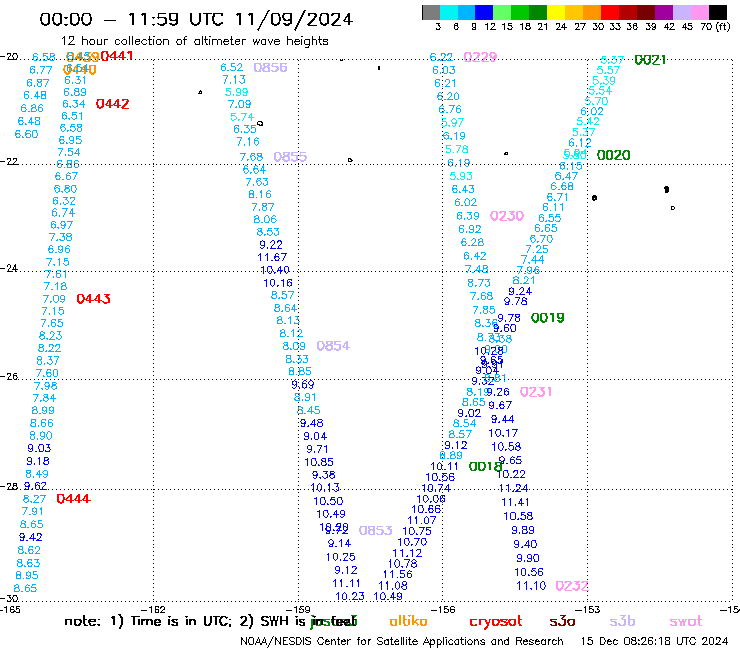Click the 'swot' legend label
The height and width of the screenshot is (650, 740).
coord(686,622)
